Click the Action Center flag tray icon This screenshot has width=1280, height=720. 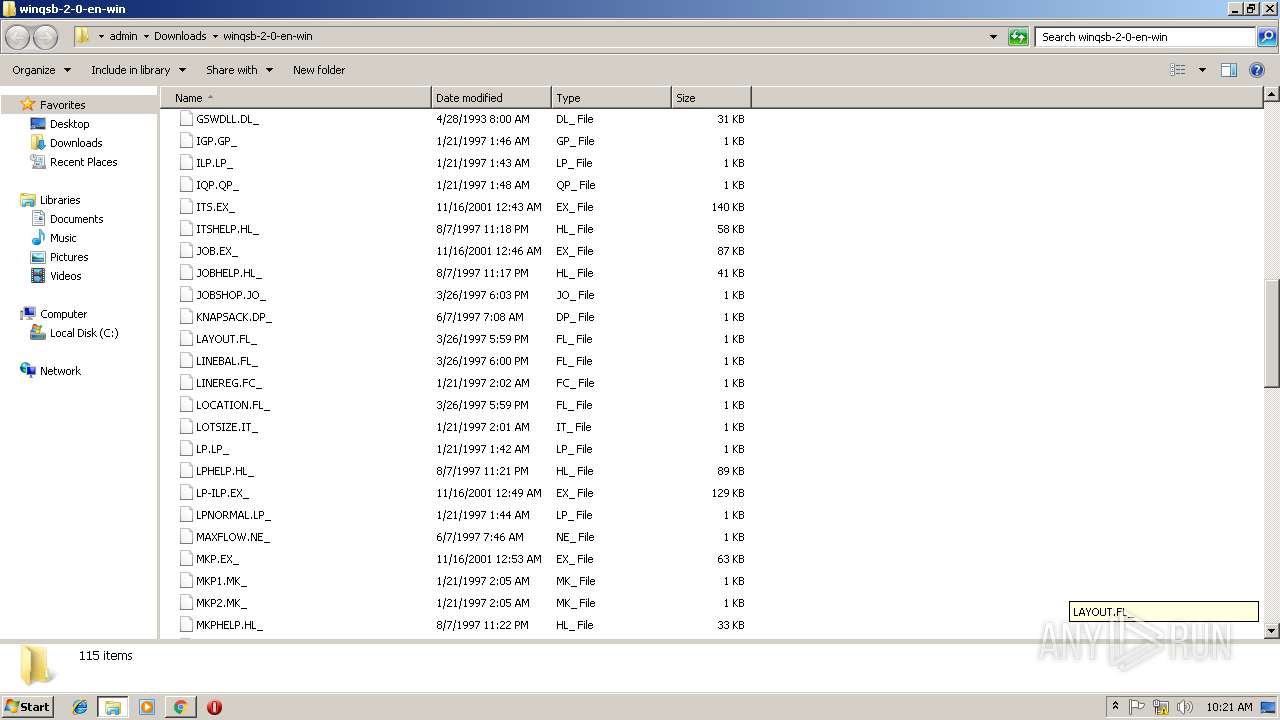pyautogui.click(x=1138, y=707)
